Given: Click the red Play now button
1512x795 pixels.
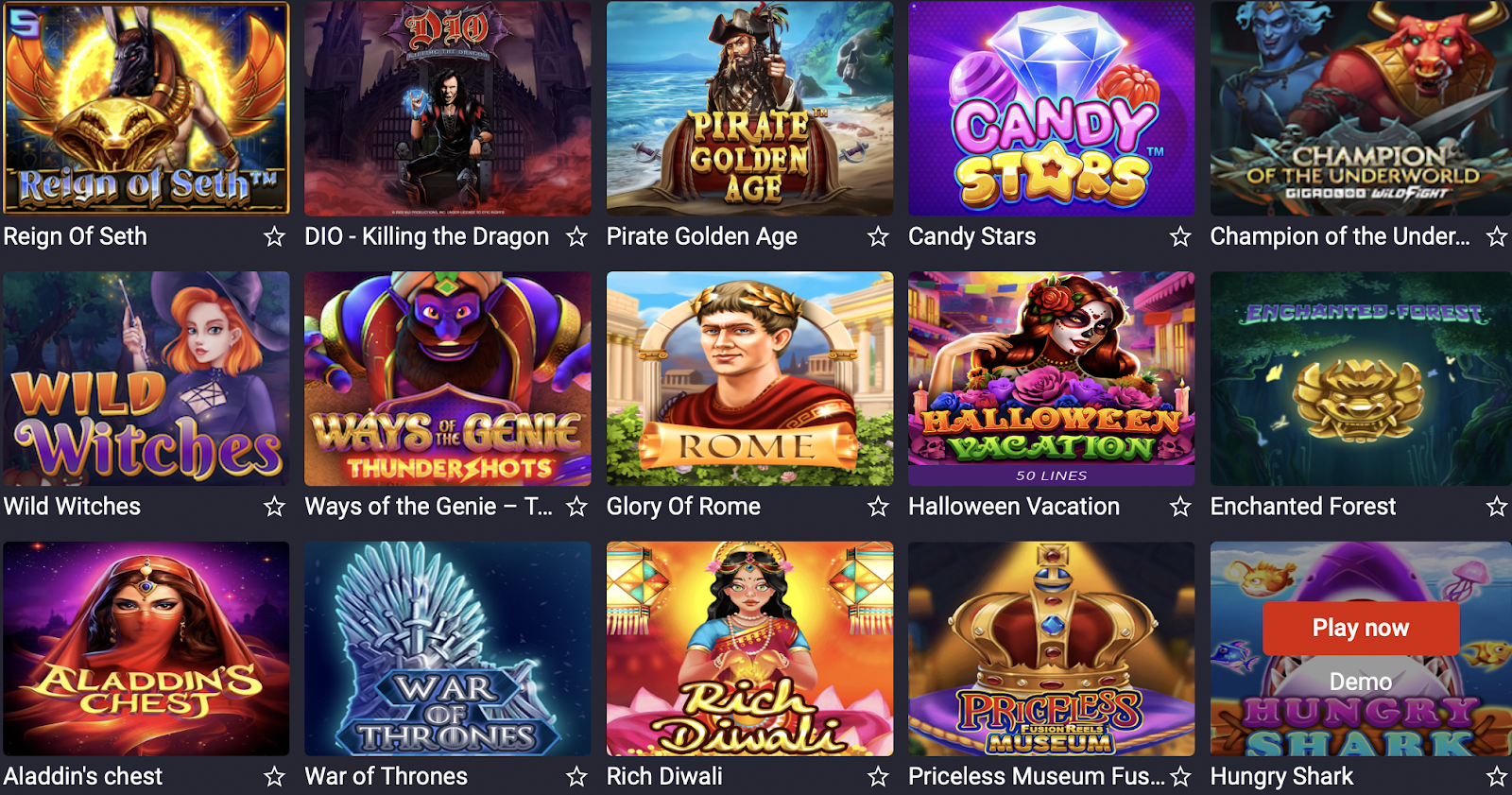Looking at the screenshot, I should [x=1361, y=628].
